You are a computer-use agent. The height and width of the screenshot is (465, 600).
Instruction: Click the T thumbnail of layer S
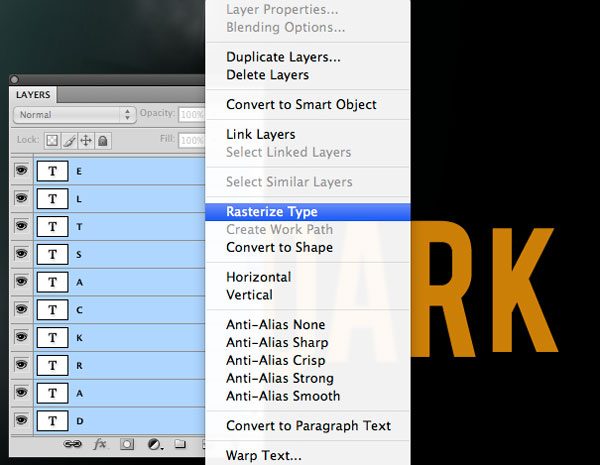point(51,254)
